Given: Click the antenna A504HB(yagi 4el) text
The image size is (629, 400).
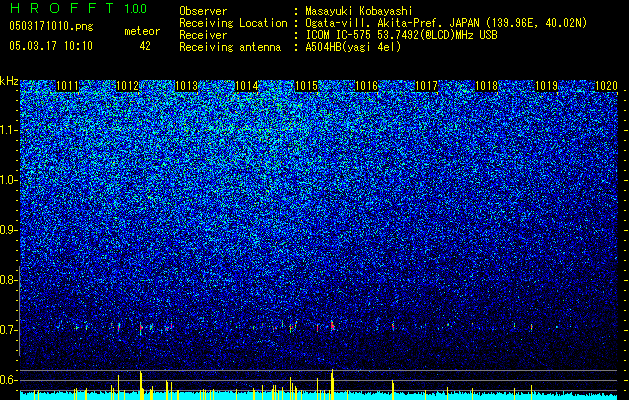Looking at the screenshot, I should click(x=353, y=47).
